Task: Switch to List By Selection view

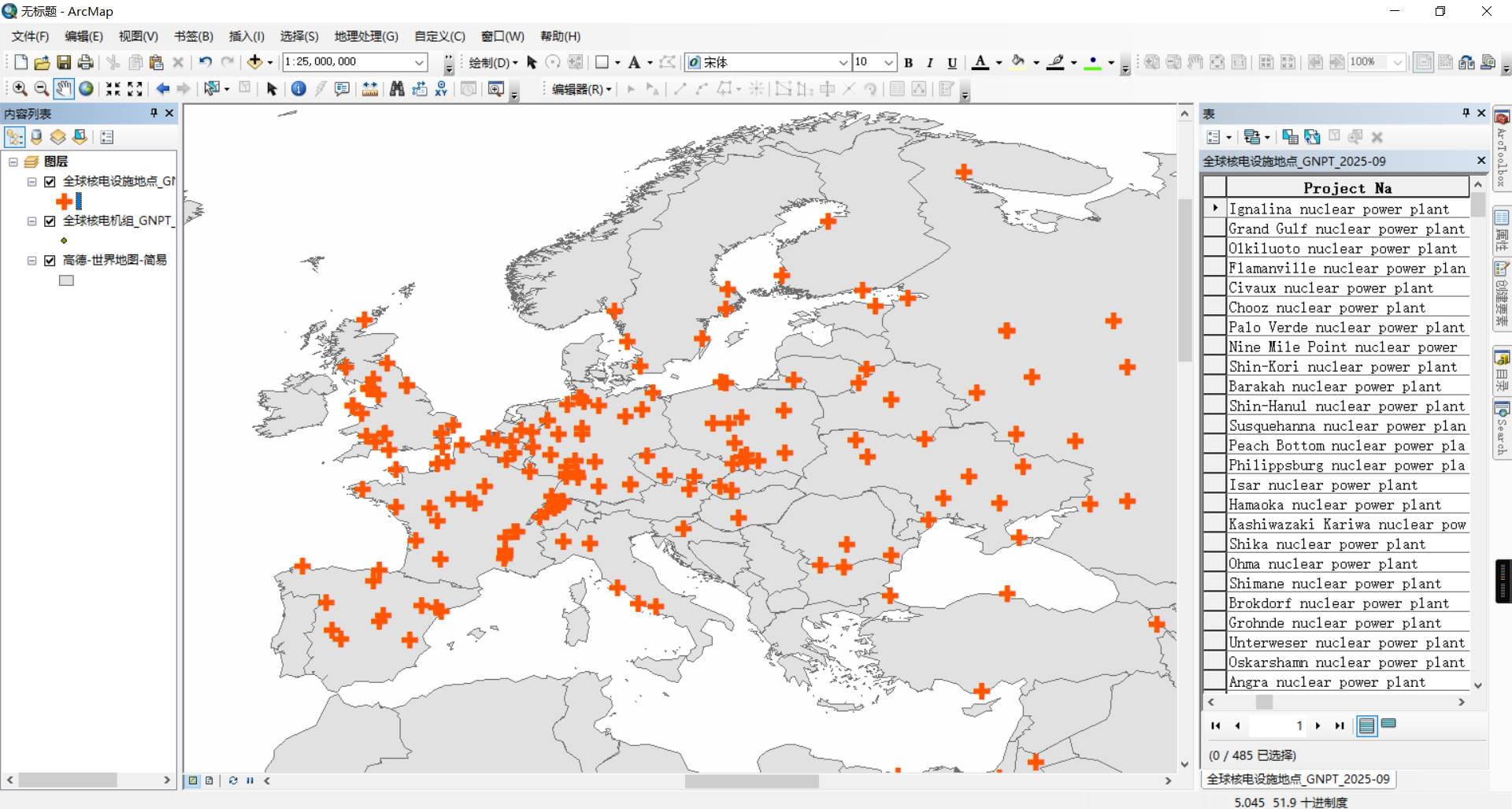Action: pos(80,137)
